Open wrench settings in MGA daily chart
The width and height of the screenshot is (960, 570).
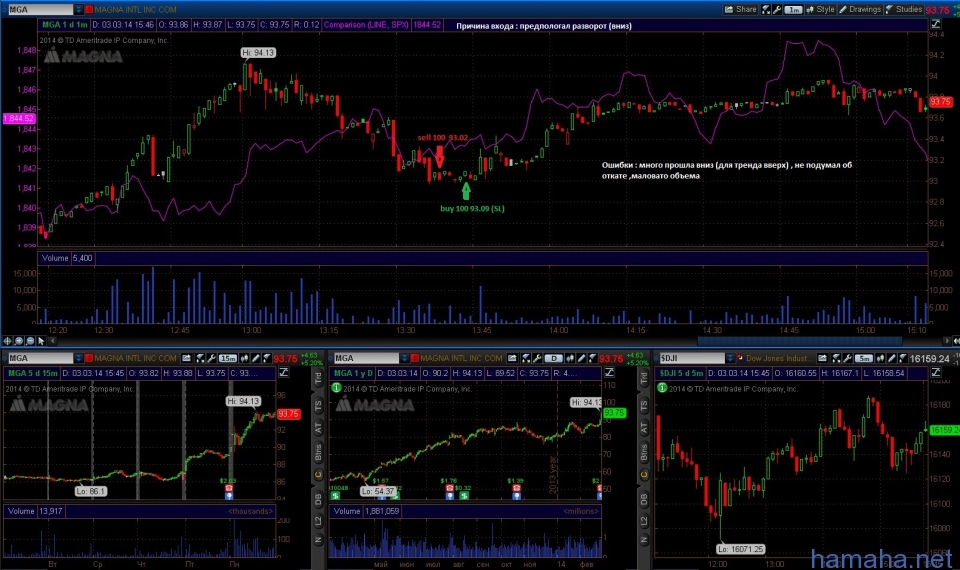(x=537, y=358)
